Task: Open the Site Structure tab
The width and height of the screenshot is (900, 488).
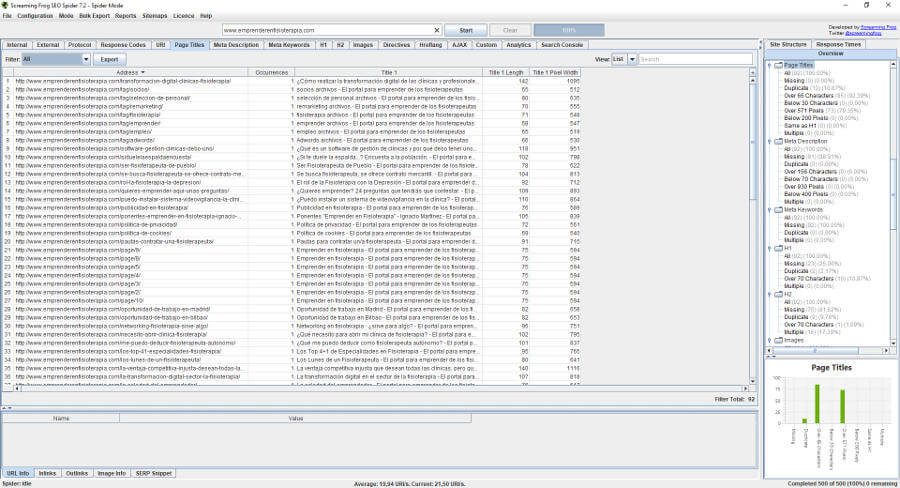Action: (x=788, y=44)
